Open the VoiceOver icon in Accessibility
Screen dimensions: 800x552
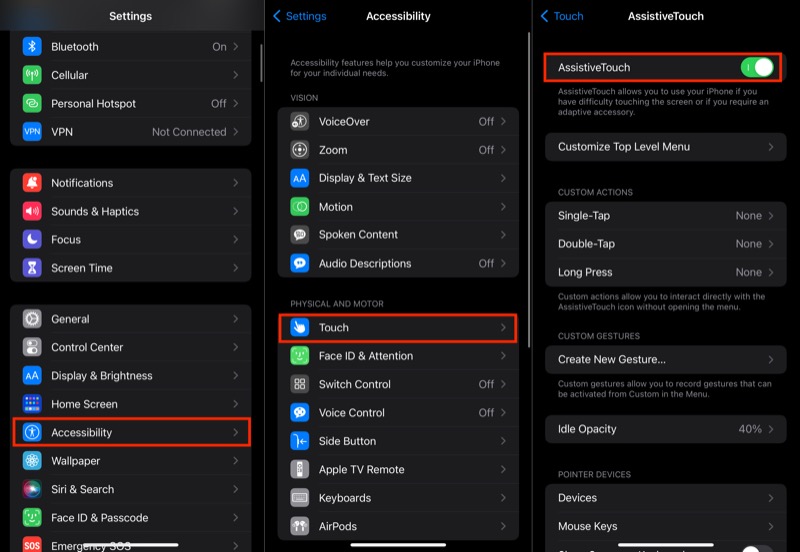pos(300,122)
